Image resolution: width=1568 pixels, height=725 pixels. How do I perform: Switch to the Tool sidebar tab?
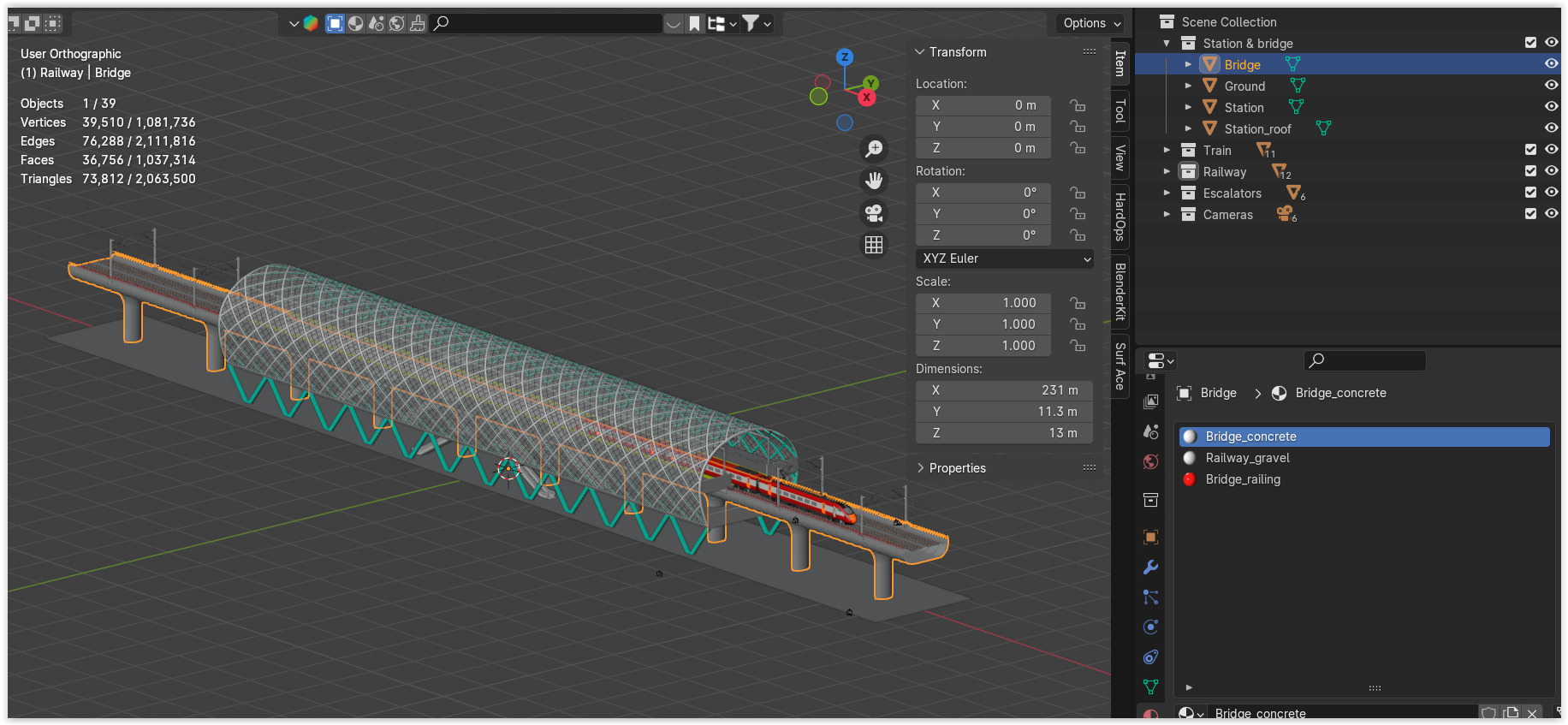1120,110
